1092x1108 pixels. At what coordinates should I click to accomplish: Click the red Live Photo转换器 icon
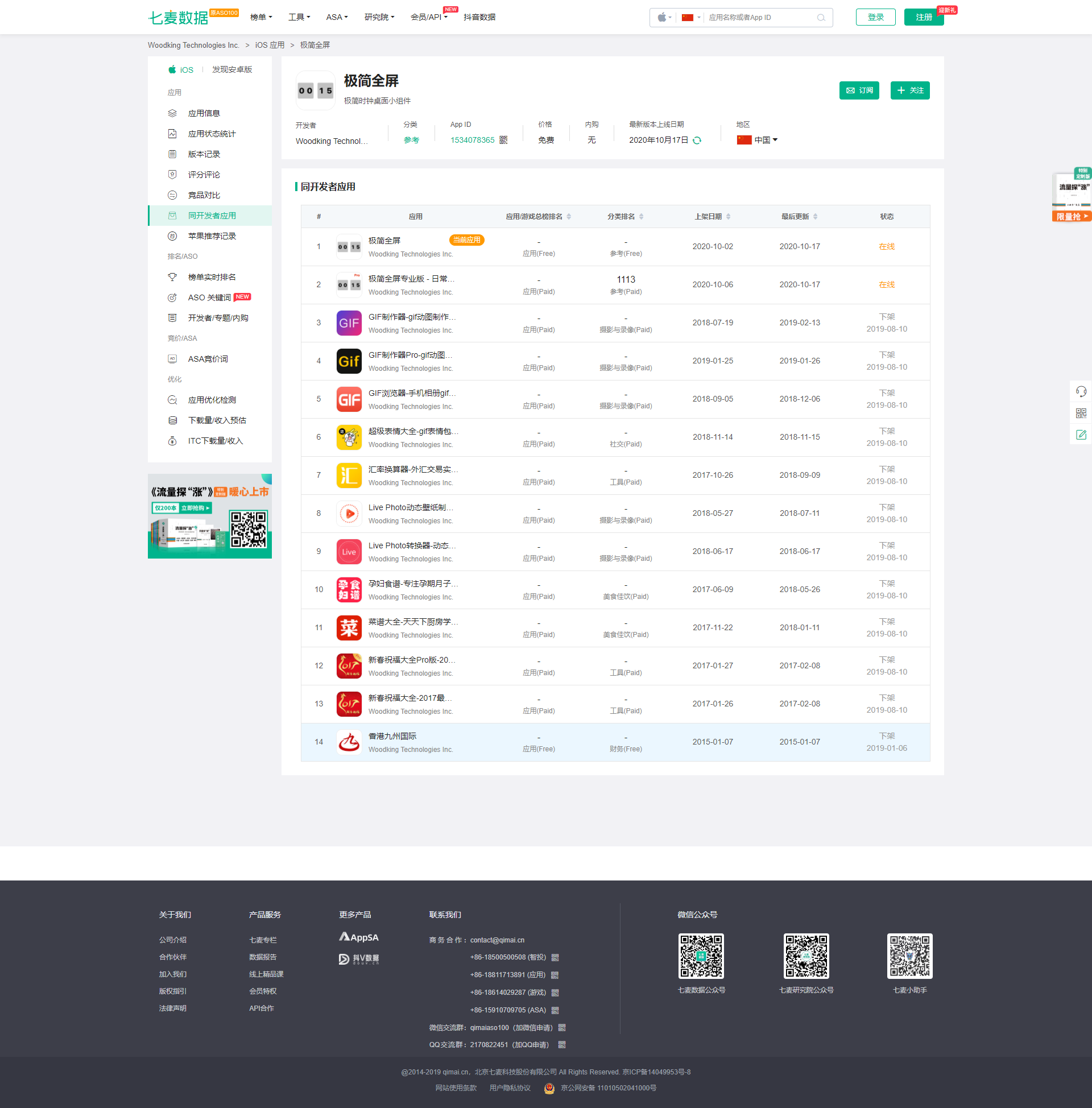click(x=349, y=552)
